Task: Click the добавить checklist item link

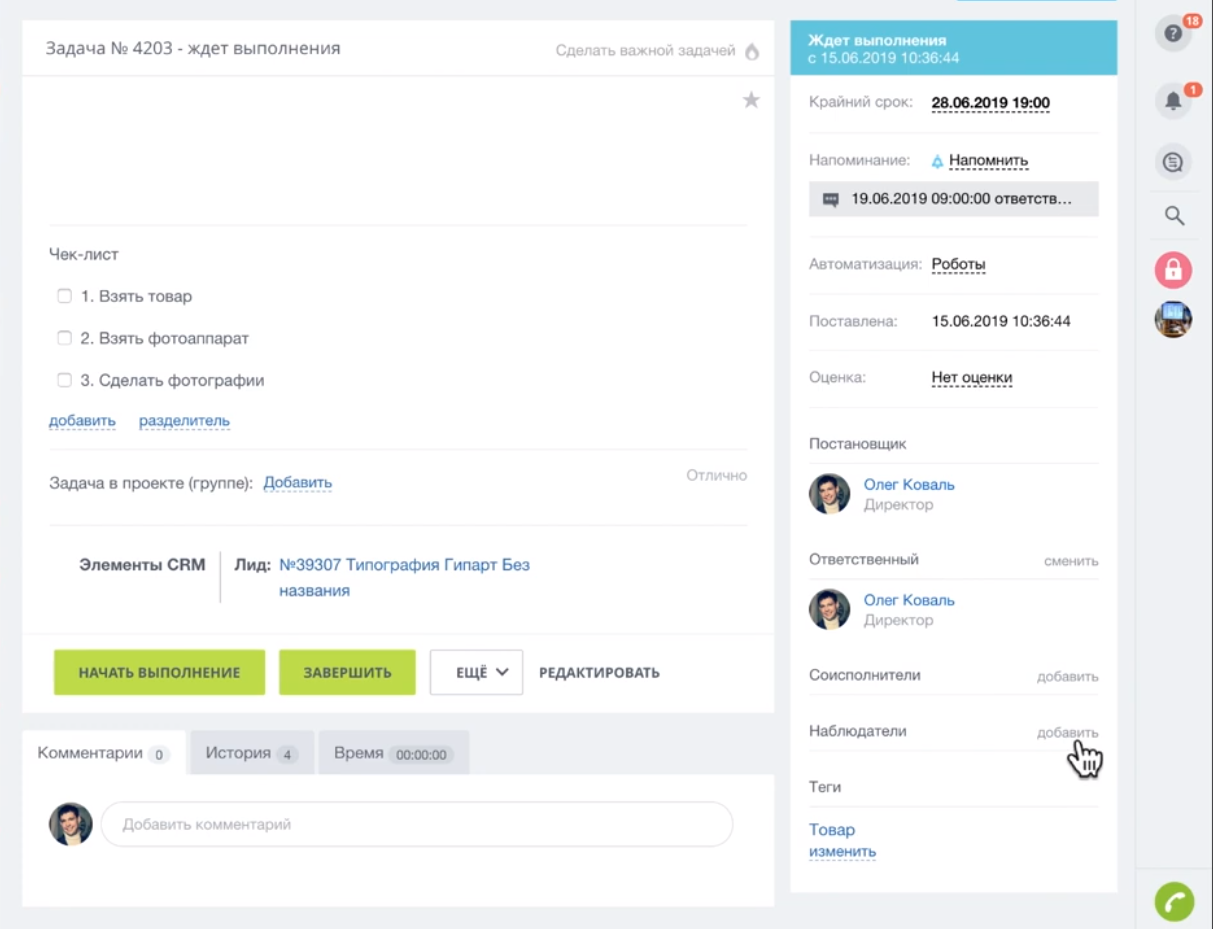Action: 82,421
